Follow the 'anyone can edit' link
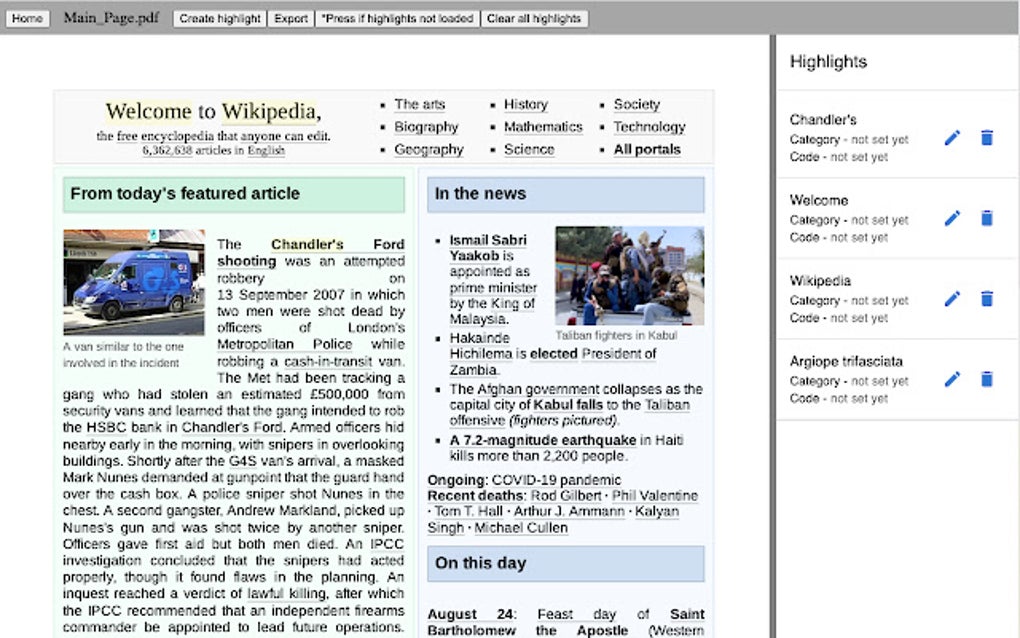This screenshot has height=638, width=1020. tap(285, 136)
